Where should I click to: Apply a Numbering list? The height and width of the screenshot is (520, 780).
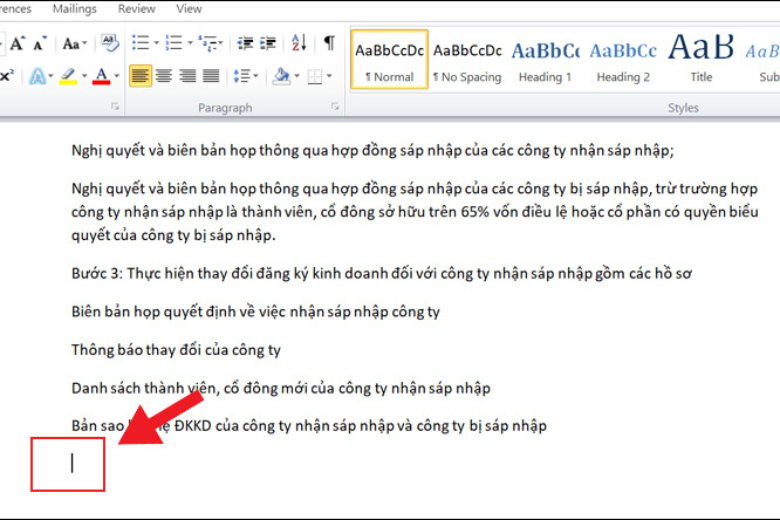[x=174, y=43]
